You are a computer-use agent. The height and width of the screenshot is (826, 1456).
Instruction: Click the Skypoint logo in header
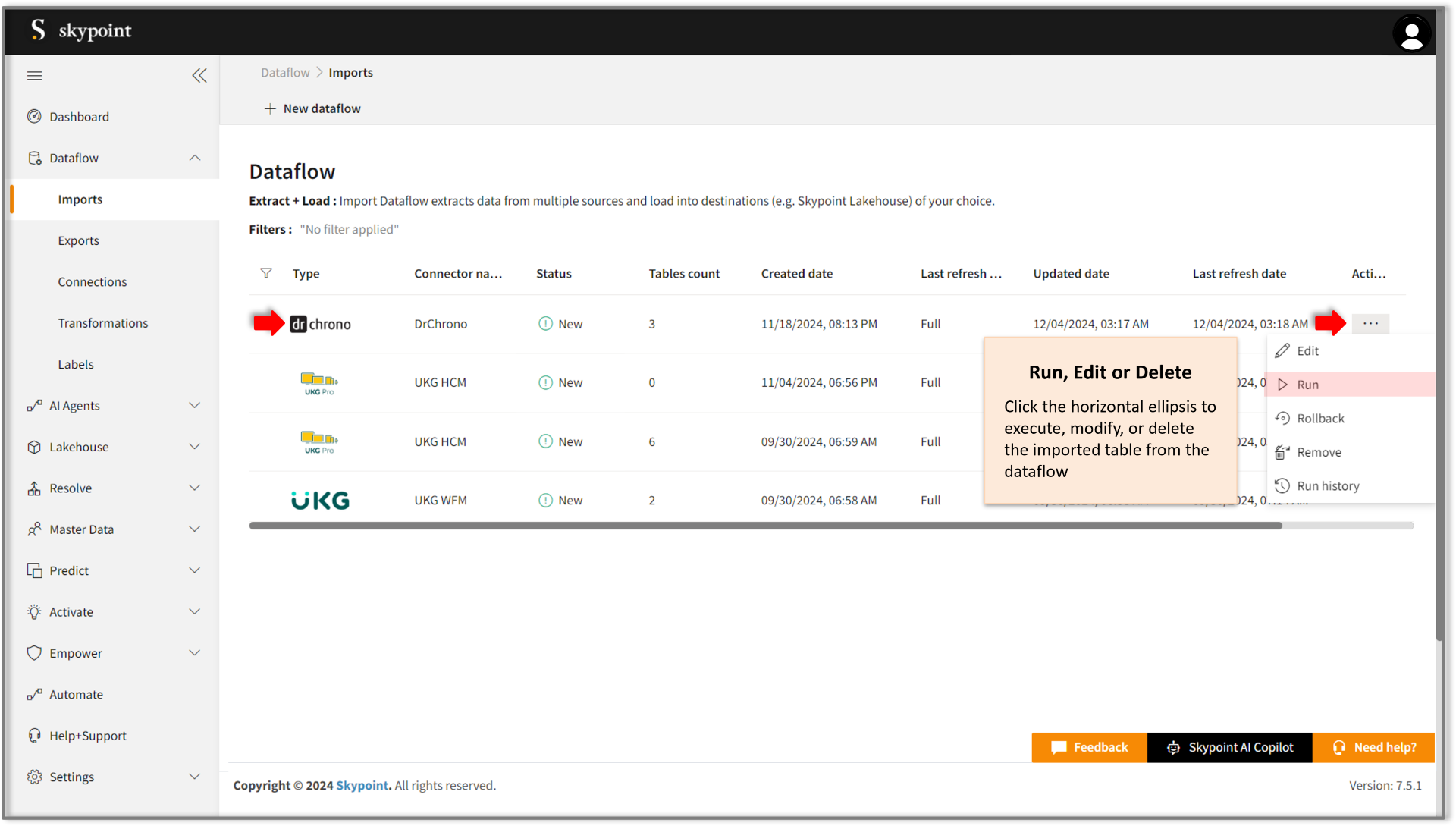(81, 30)
